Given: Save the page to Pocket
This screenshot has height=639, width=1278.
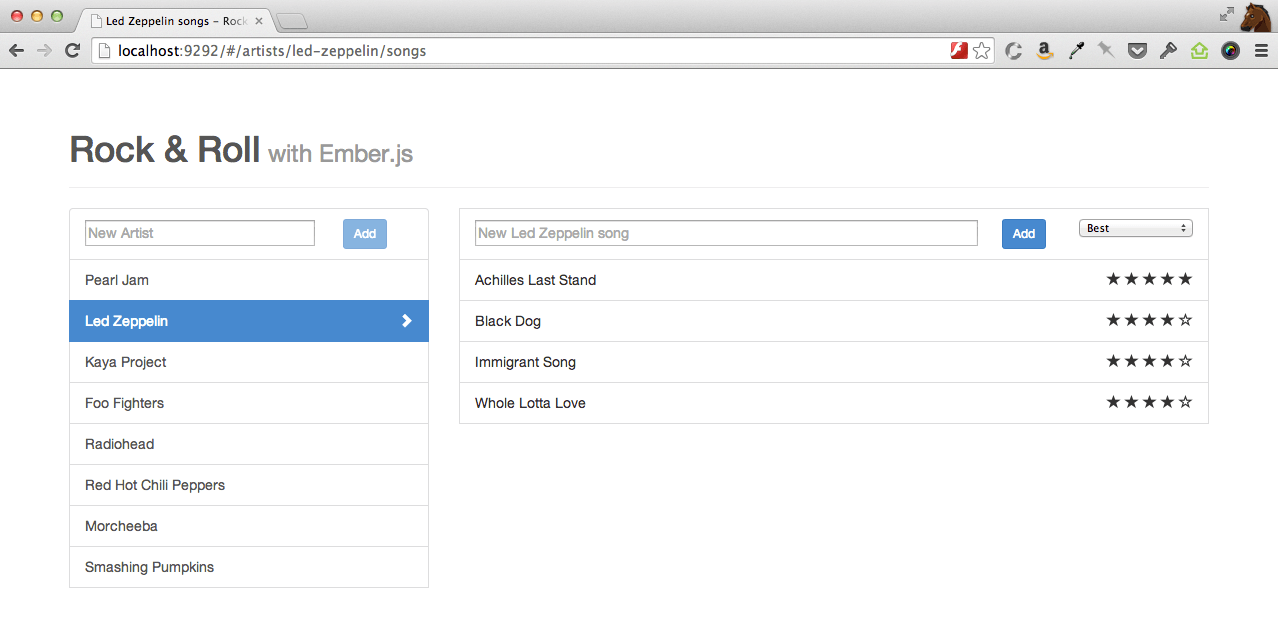Looking at the screenshot, I should pyautogui.click(x=1137, y=50).
